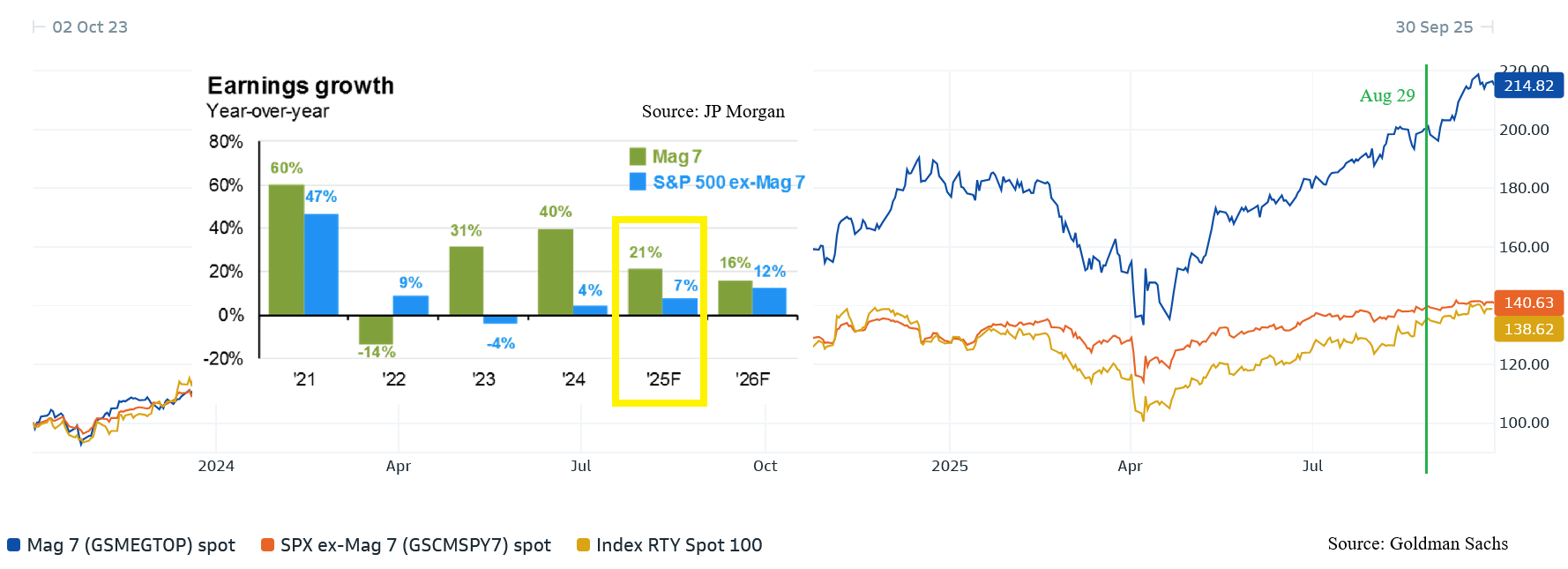Click the 40% green bar for '24
The height and width of the screenshot is (569, 1568).
click(556, 272)
